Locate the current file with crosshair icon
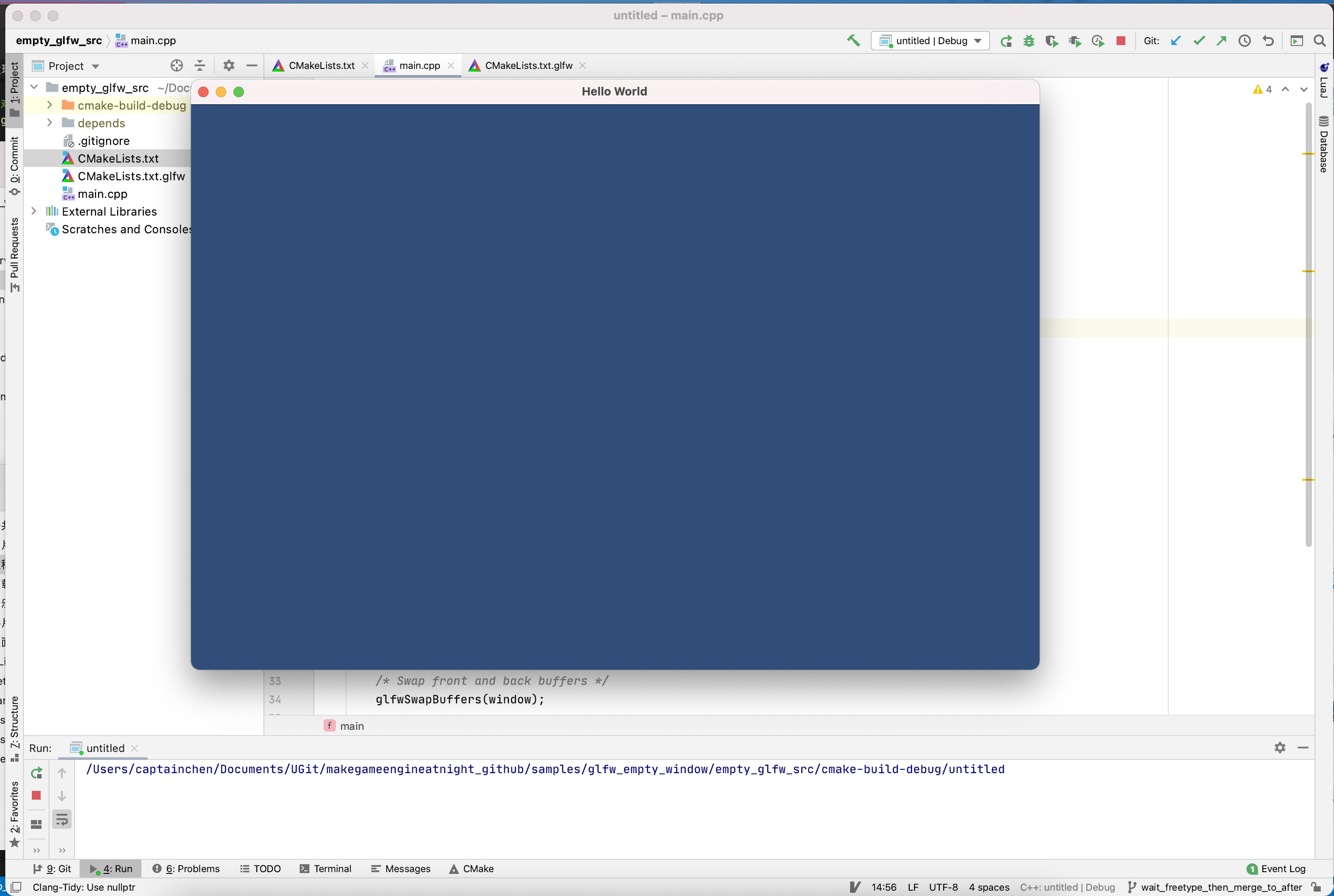The image size is (1334, 896). click(177, 66)
